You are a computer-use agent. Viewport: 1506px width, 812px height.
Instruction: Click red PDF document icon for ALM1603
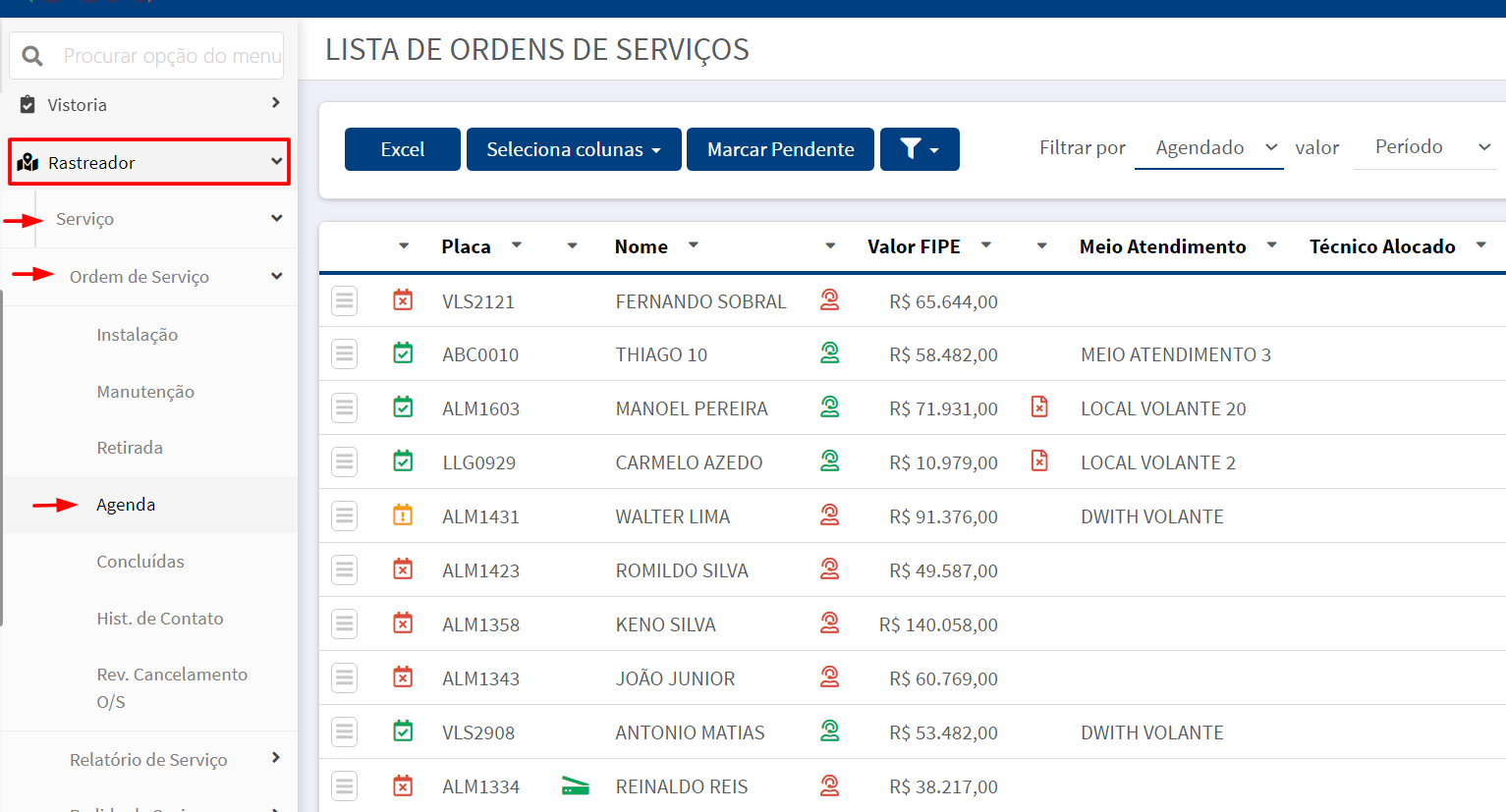[1039, 406]
